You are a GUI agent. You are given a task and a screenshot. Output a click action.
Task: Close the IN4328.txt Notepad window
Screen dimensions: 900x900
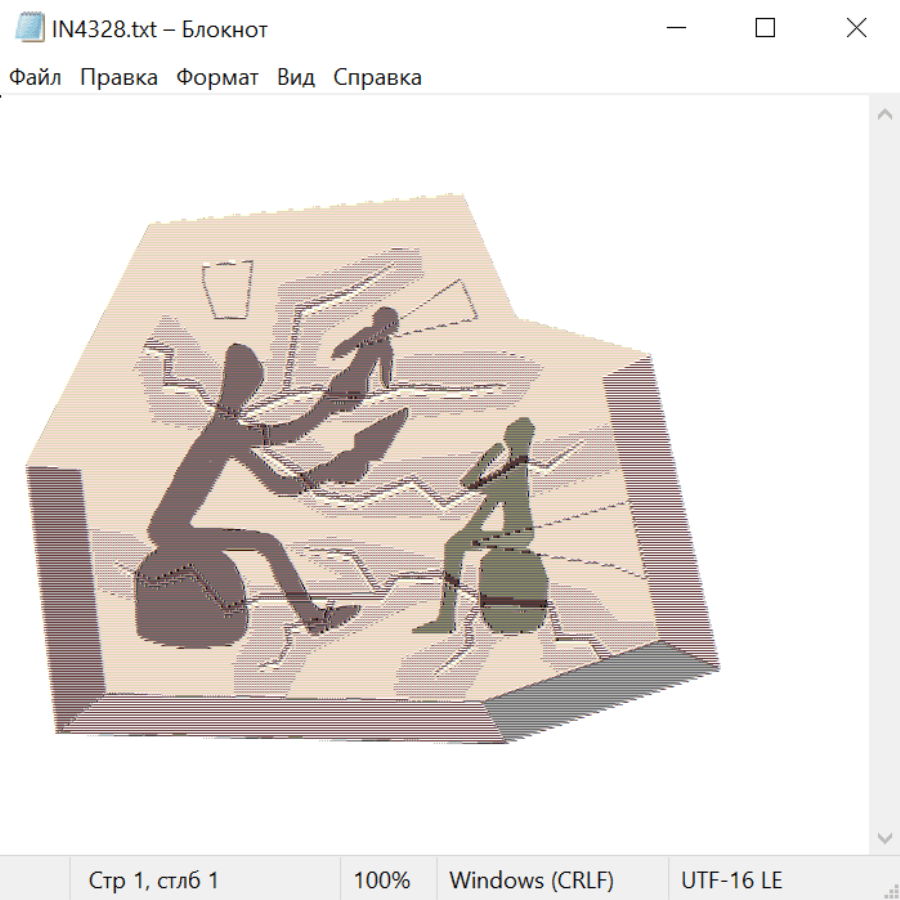pyautogui.click(x=856, y=28)
